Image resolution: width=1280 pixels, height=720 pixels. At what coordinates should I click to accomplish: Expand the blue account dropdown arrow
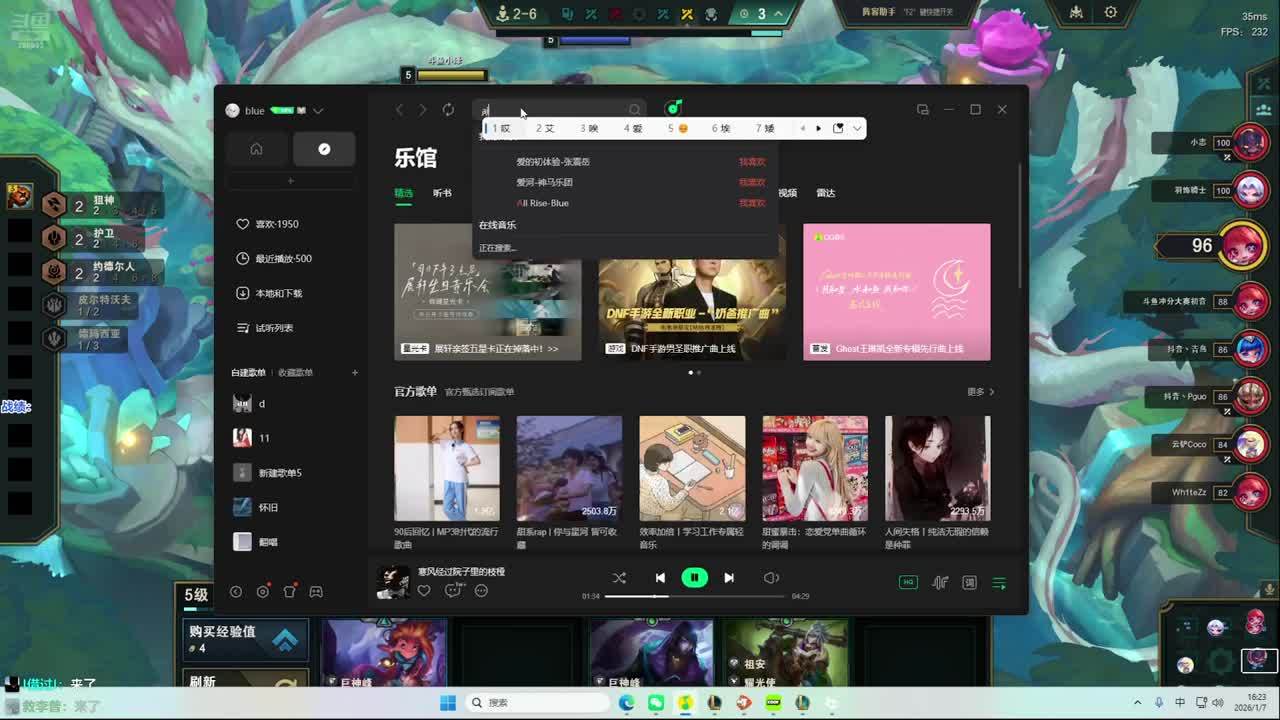coord(318,111)
